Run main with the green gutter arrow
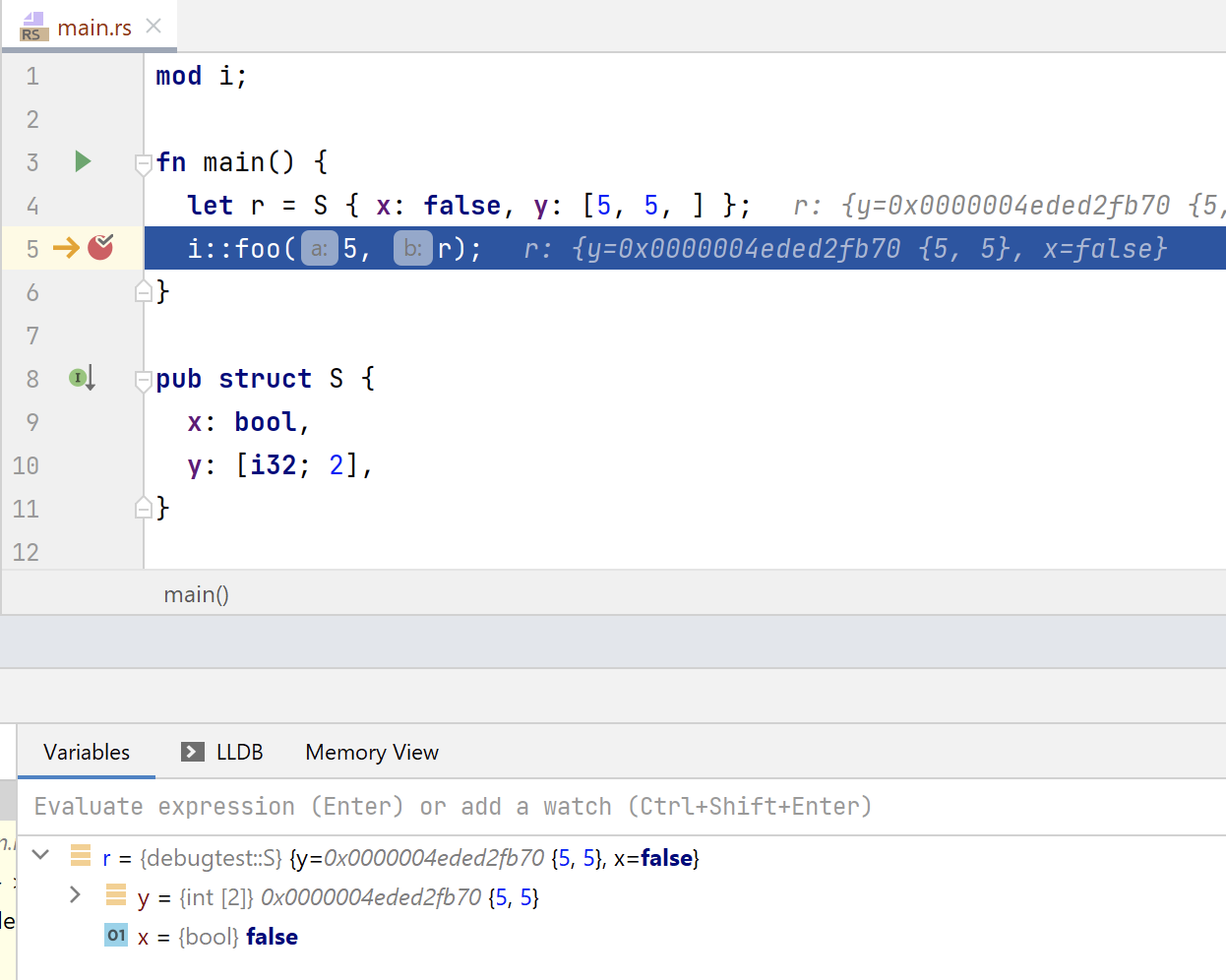 (83, 161)
